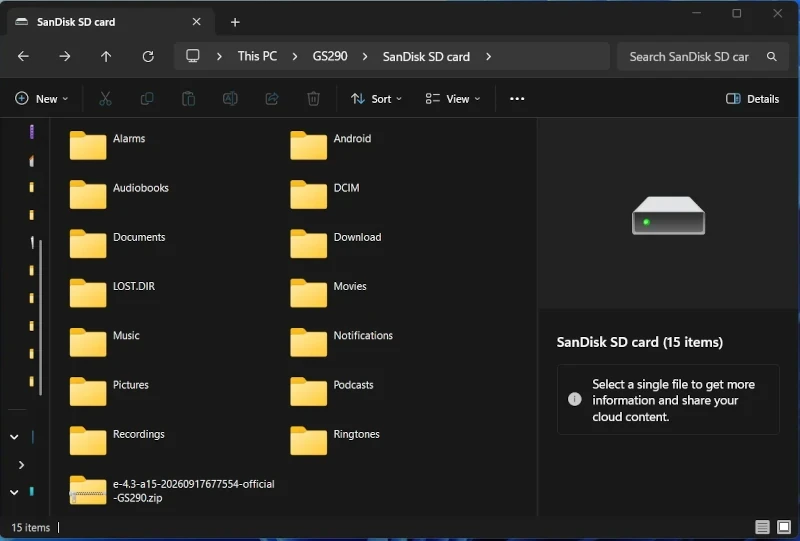Select the e-4.3-a15 official GS290.zip file
This screenshot has height=541, width=800.
pyautogui.click(x=172, y=490)
